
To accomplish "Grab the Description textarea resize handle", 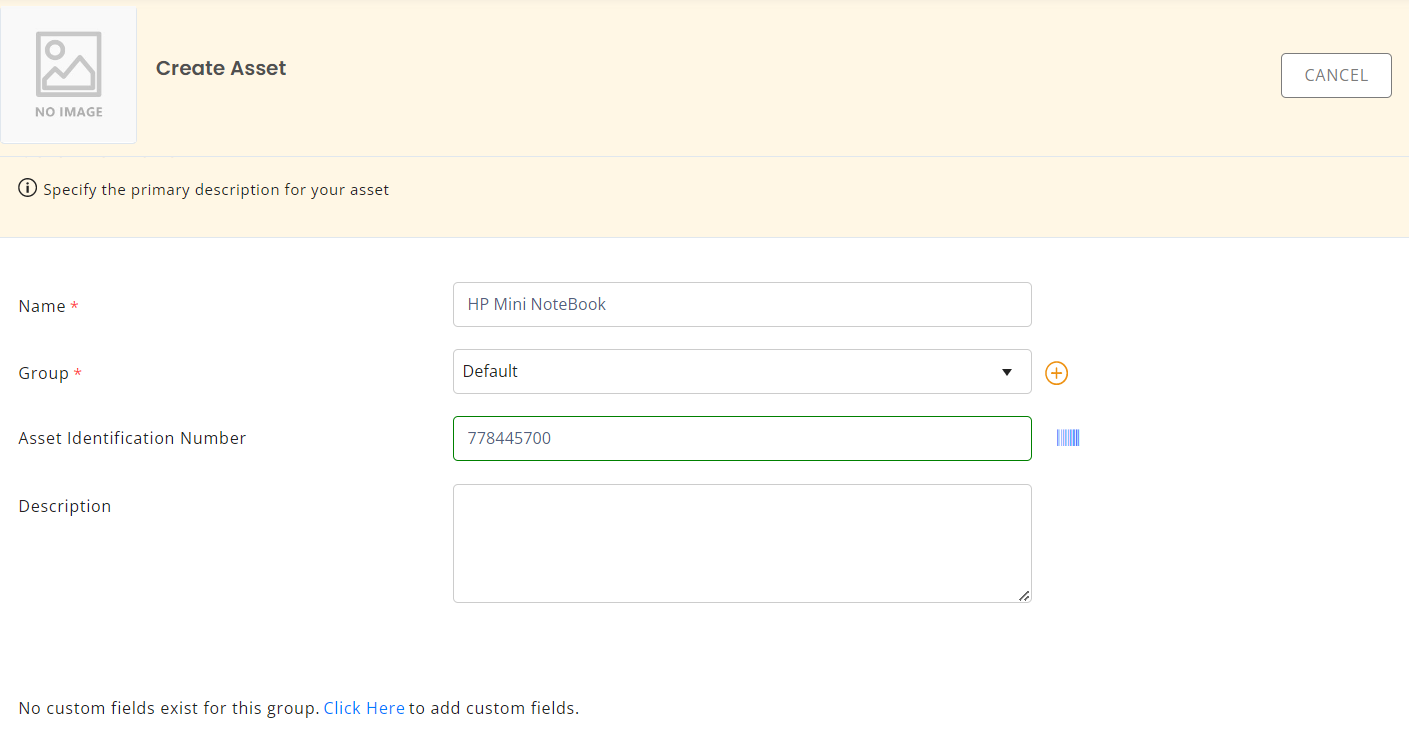I will point(1024,596).
